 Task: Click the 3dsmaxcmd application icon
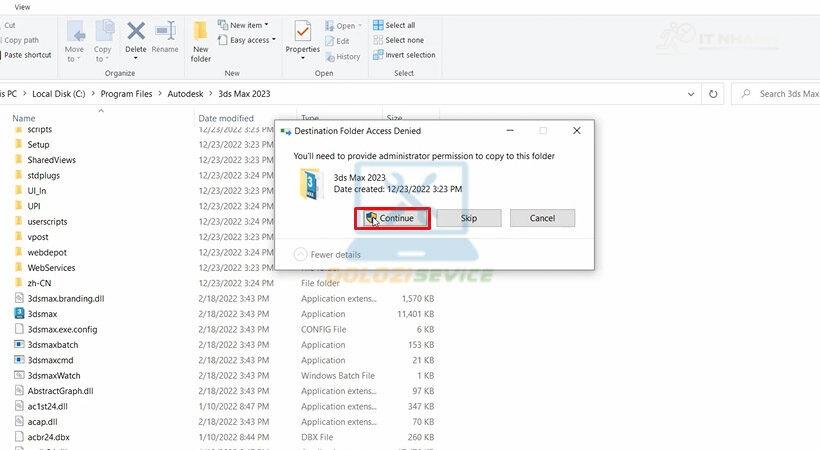(x=19, y=360)
